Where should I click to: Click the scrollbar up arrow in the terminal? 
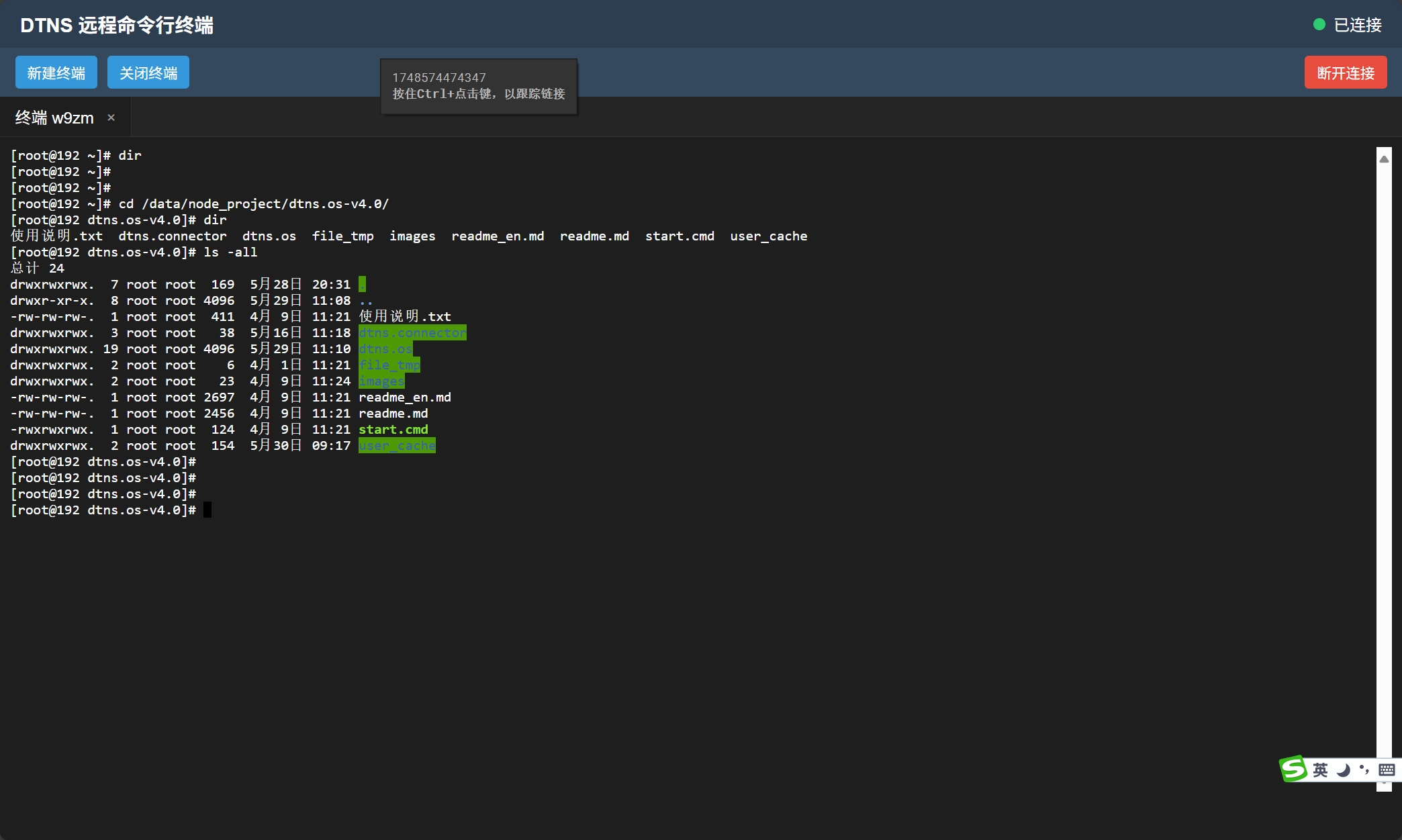(x=1384, y=159)
